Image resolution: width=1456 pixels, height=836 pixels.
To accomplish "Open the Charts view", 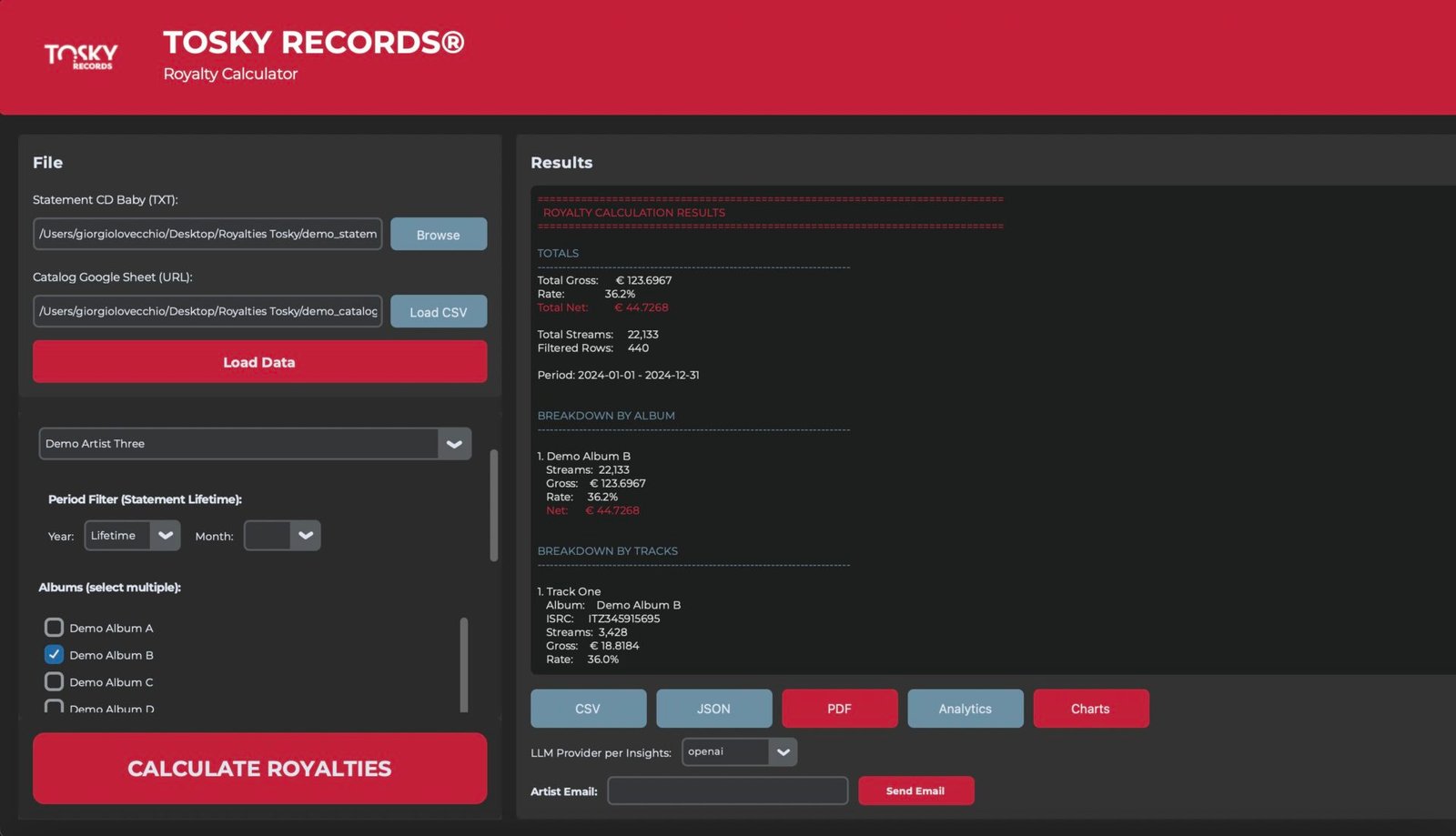I will tap(1091, 708).
